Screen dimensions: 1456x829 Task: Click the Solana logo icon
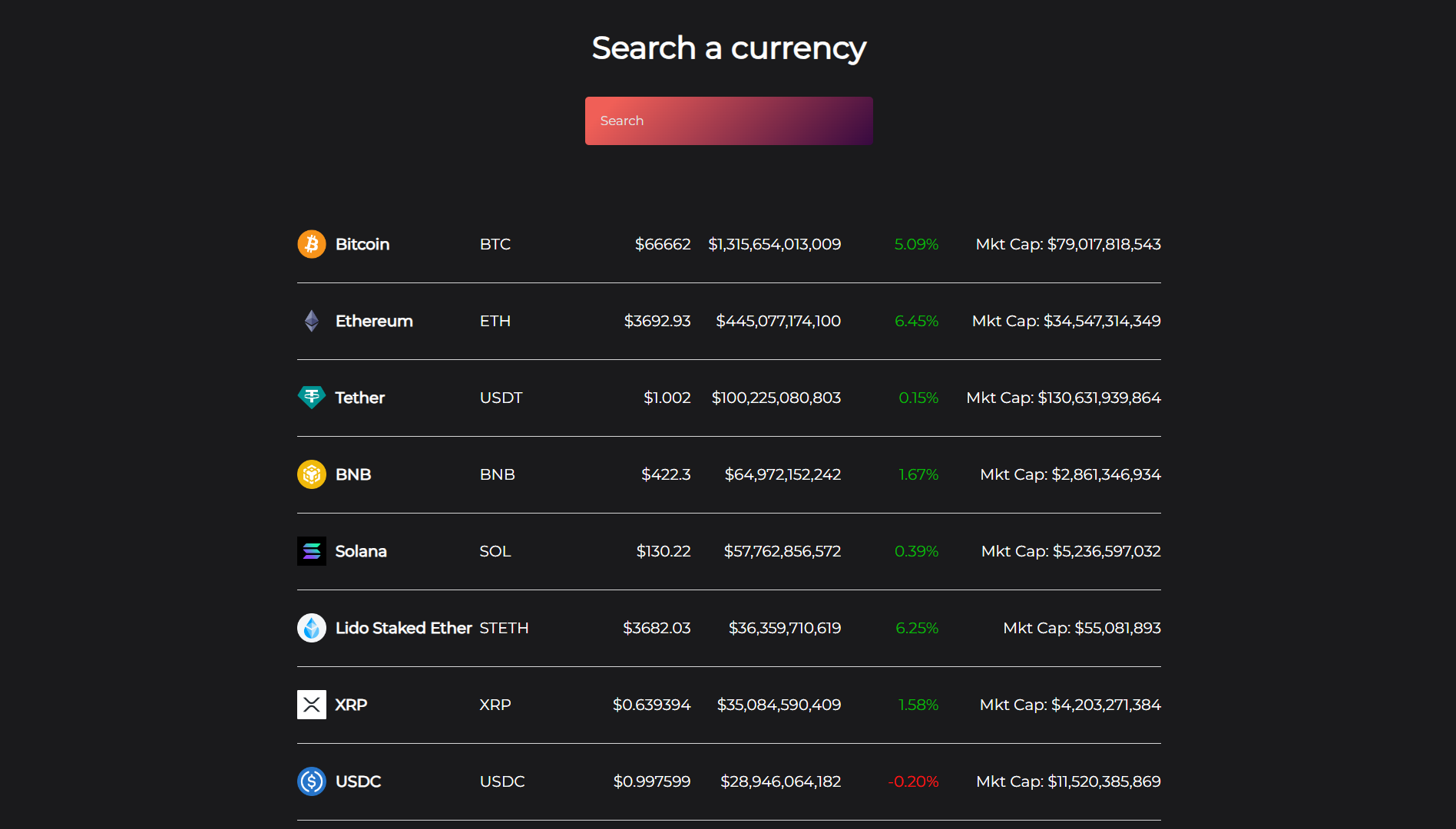312,551
